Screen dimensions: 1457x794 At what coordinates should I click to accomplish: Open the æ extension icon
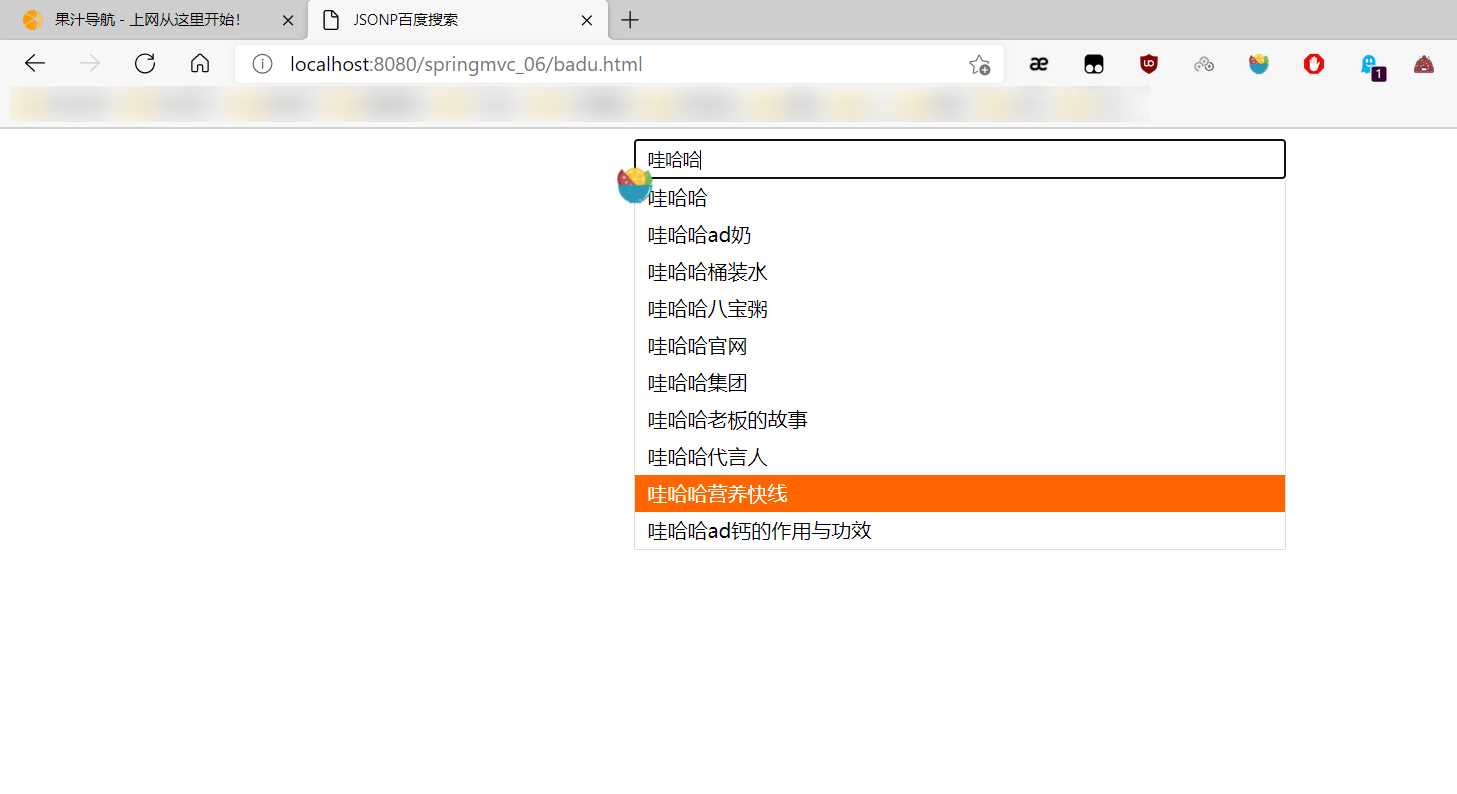point(1039,64)
